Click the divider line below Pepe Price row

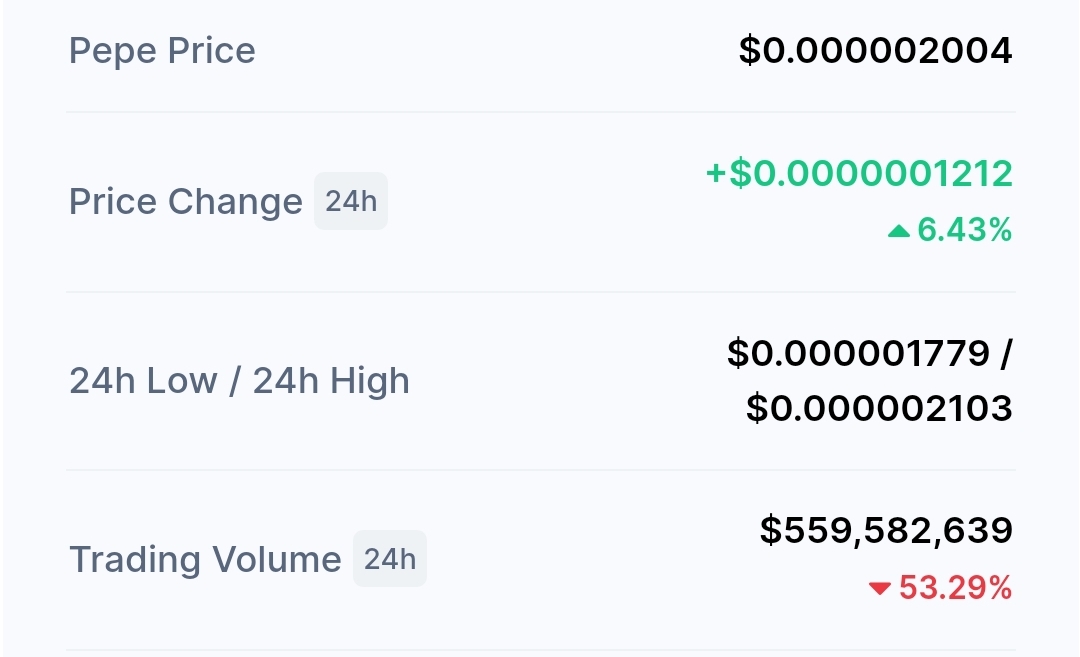point(540,112)
